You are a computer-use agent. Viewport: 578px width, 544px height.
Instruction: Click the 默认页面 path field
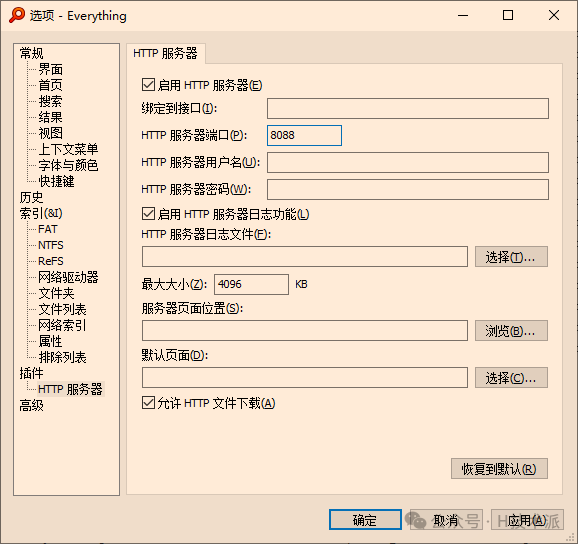[305, 377]
